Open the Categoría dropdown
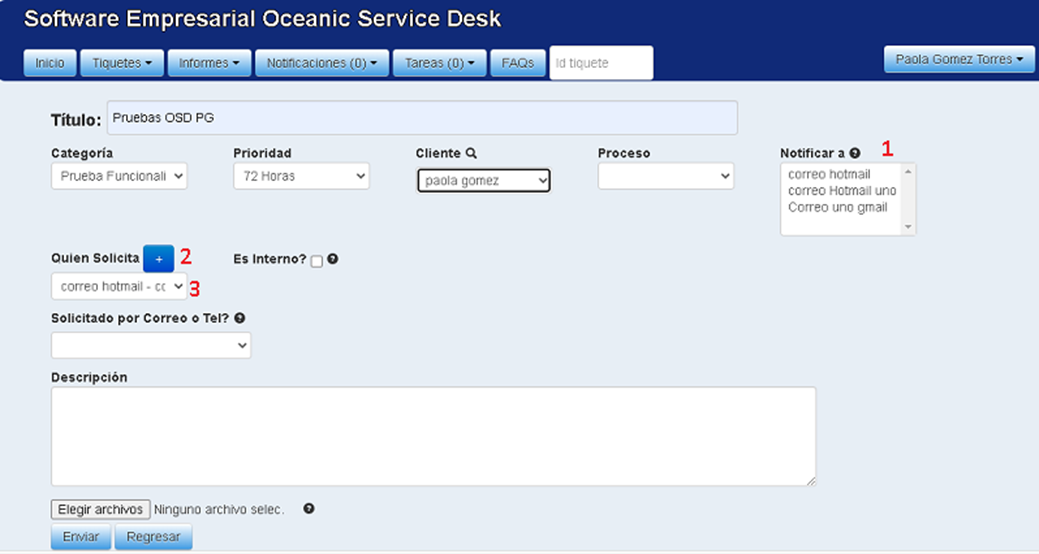The image size is (1039, 554). click(119, 177)
